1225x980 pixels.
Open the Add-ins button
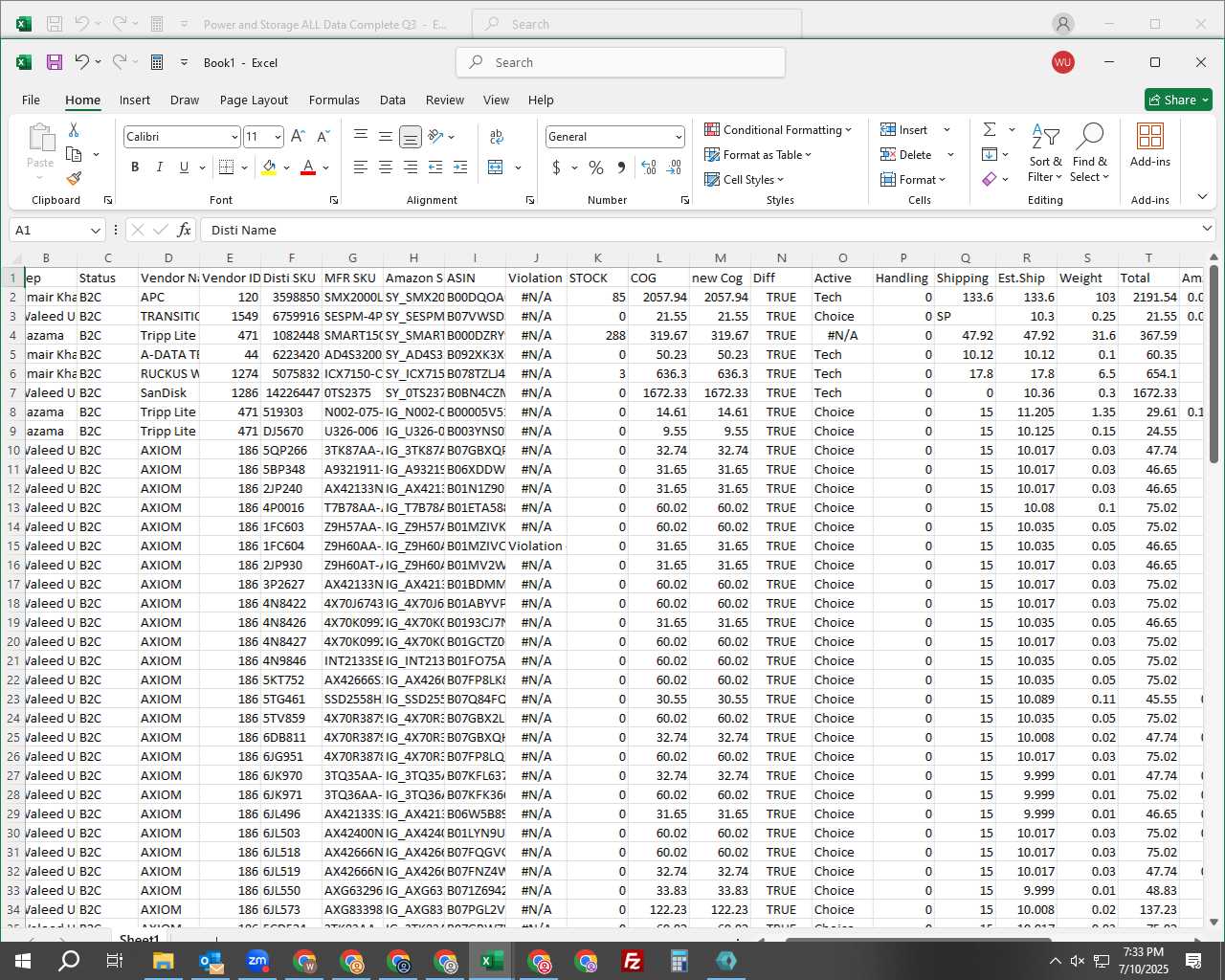coord(1149,145)
